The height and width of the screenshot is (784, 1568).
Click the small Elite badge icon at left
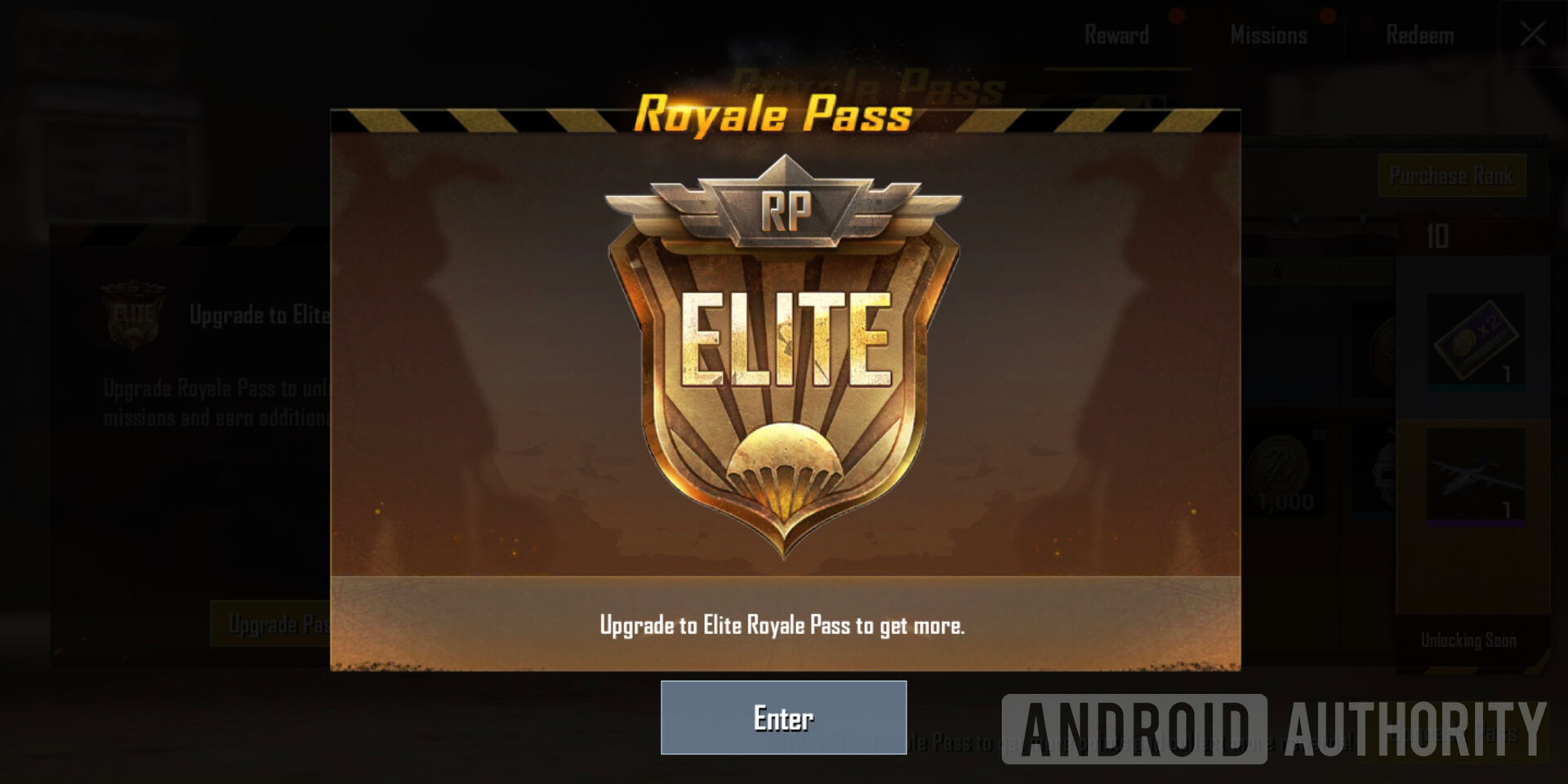point(133,315)
